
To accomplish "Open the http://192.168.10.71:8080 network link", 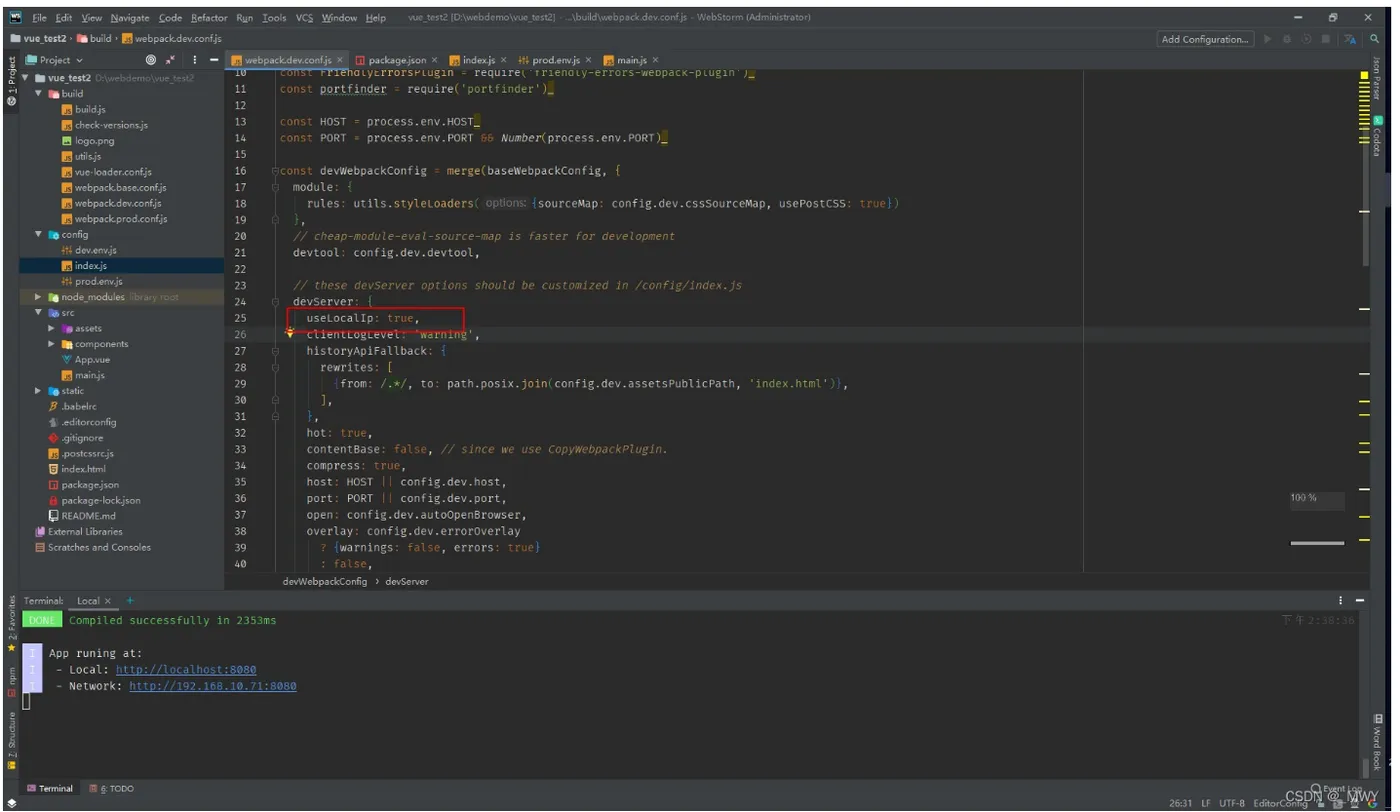I will pos(213,686).
